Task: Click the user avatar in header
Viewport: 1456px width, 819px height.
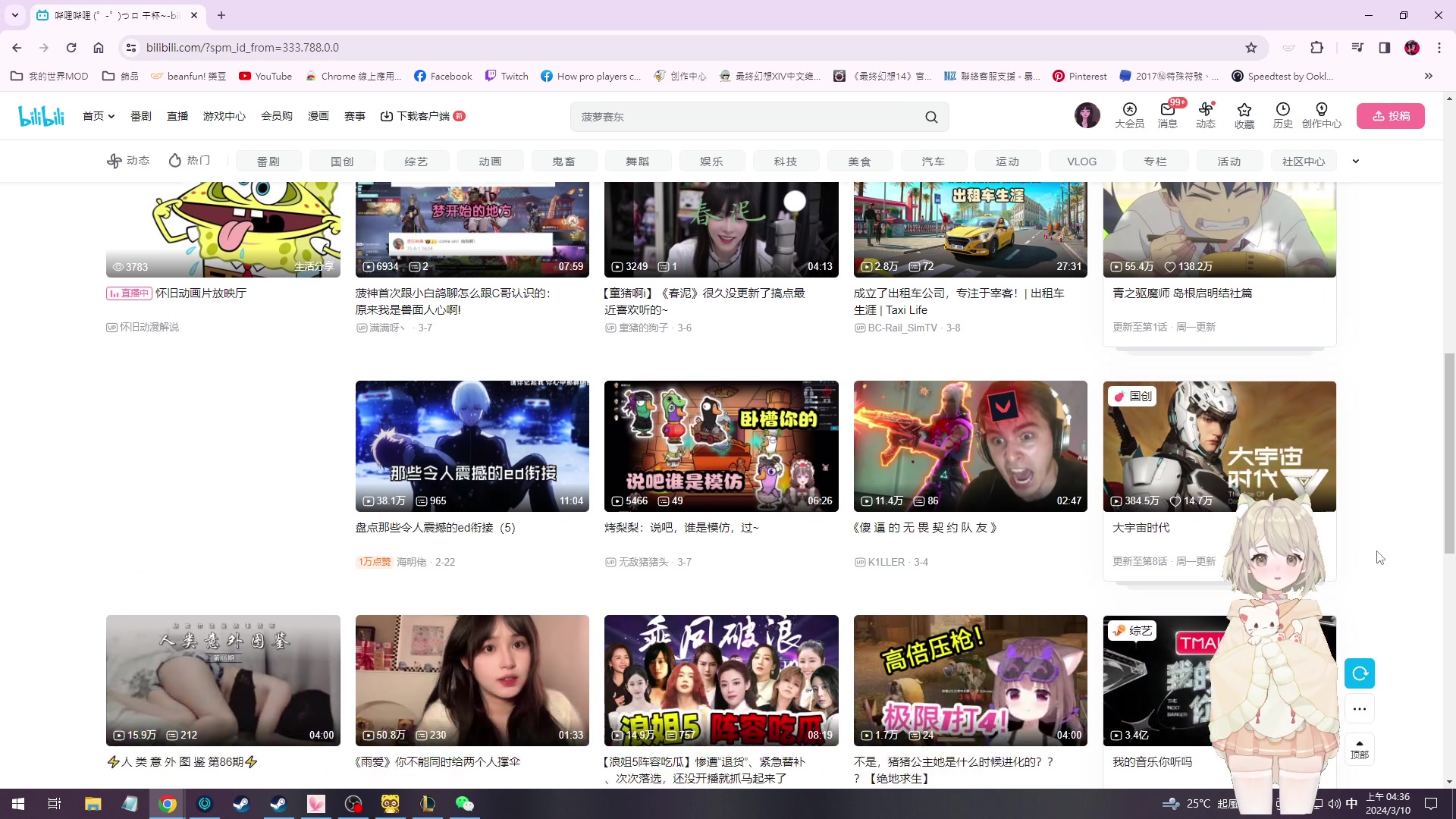Action: [x=1087, y=115]
